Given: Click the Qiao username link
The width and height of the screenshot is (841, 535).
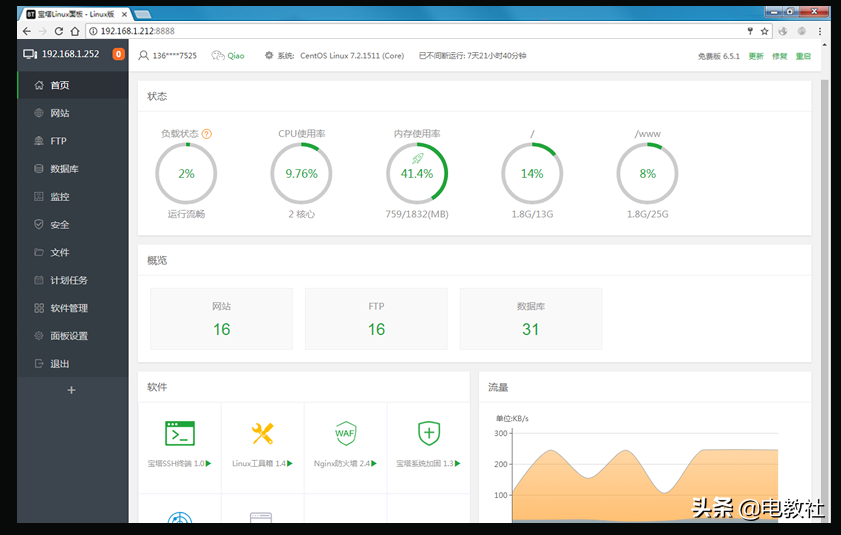Looking at the screenshot, I should pos(236,56).
